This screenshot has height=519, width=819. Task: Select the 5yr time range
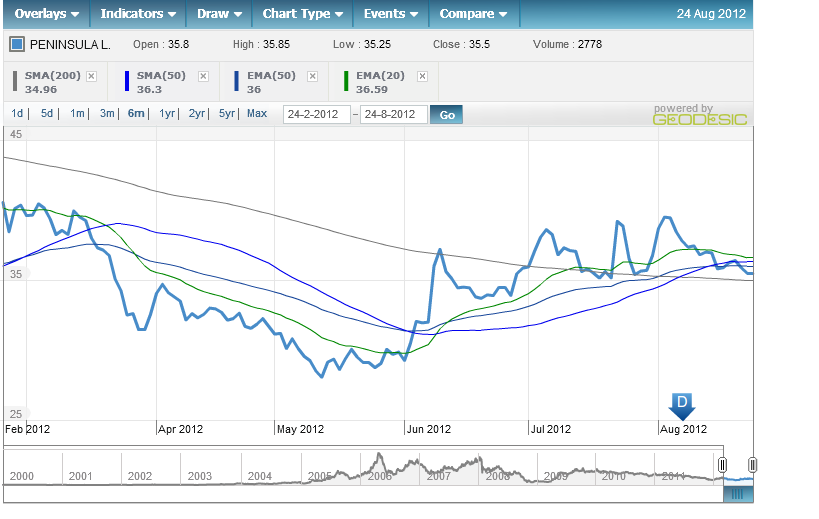coord(227,113)
